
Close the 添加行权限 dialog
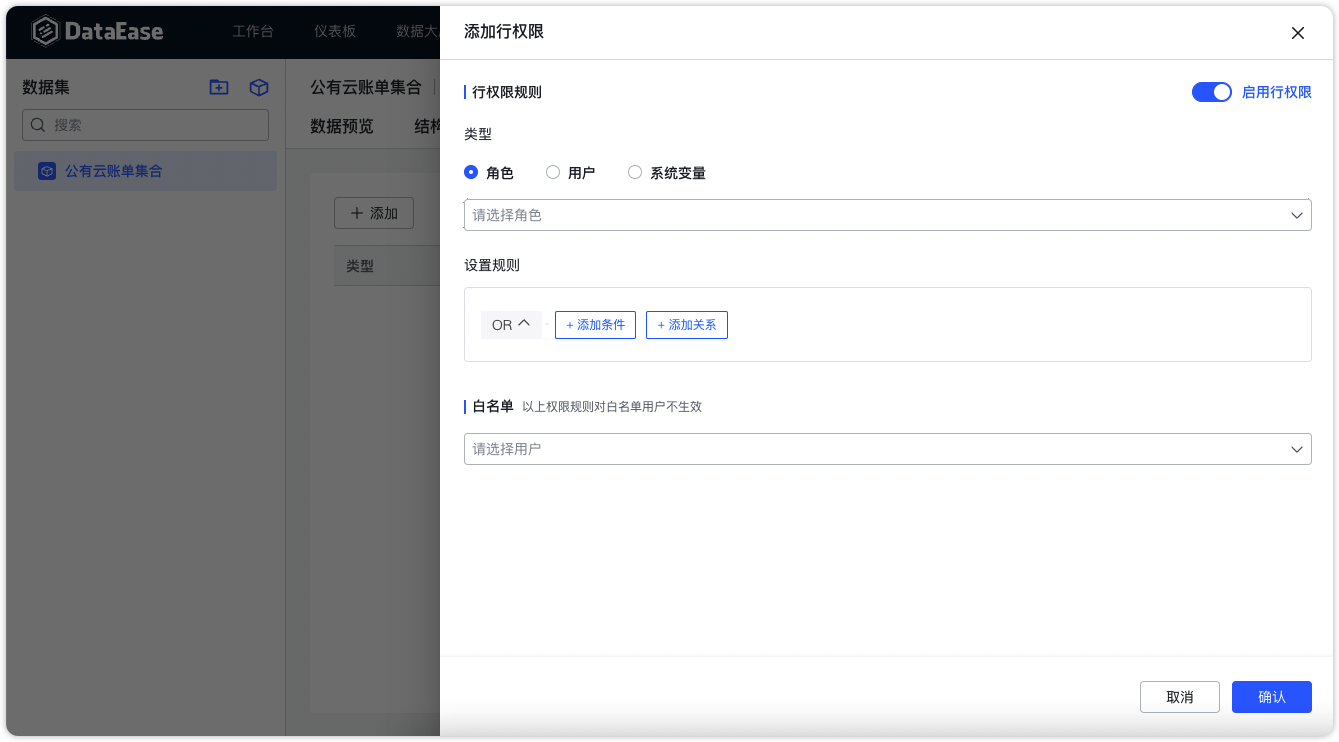1298,33
